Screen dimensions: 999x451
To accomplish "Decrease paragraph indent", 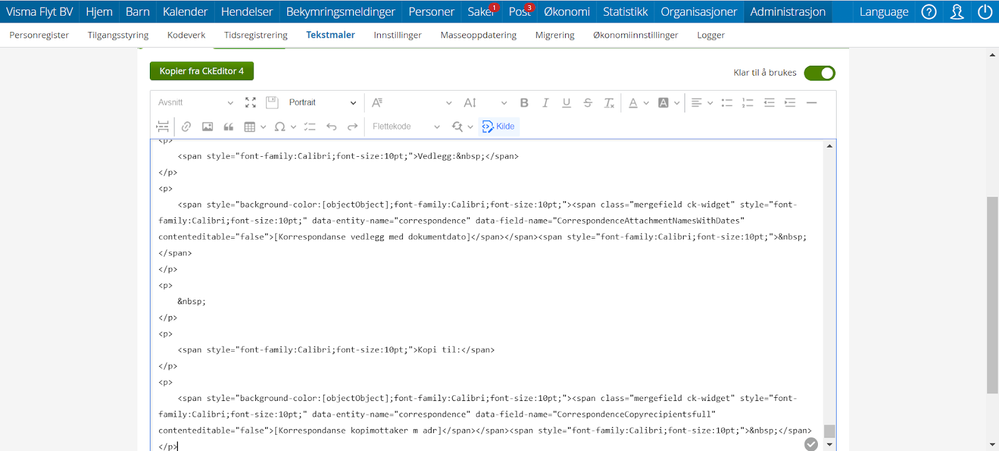I will click(x=769, y=103).
